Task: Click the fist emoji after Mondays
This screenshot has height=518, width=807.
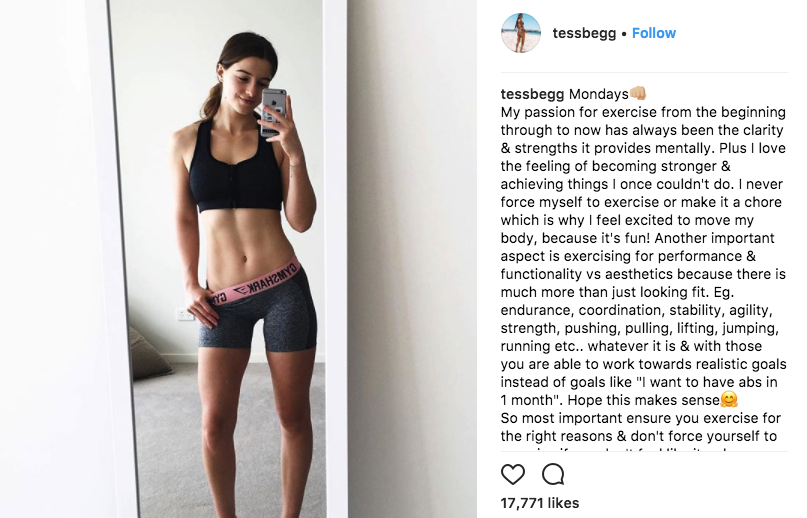Action: coord(638,93)
